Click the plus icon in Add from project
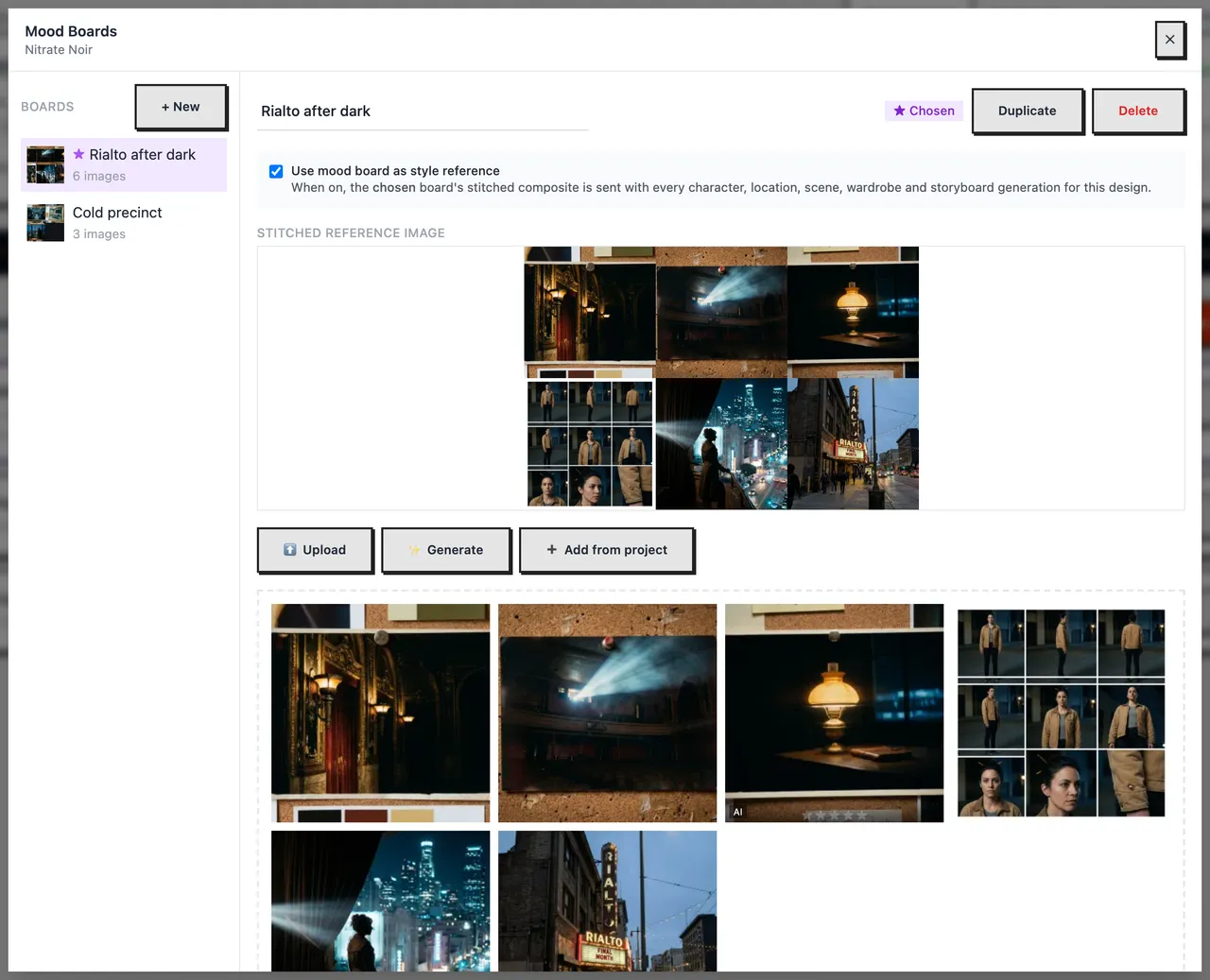Screen dimensions: 1210x980 [x=552, y=549]
